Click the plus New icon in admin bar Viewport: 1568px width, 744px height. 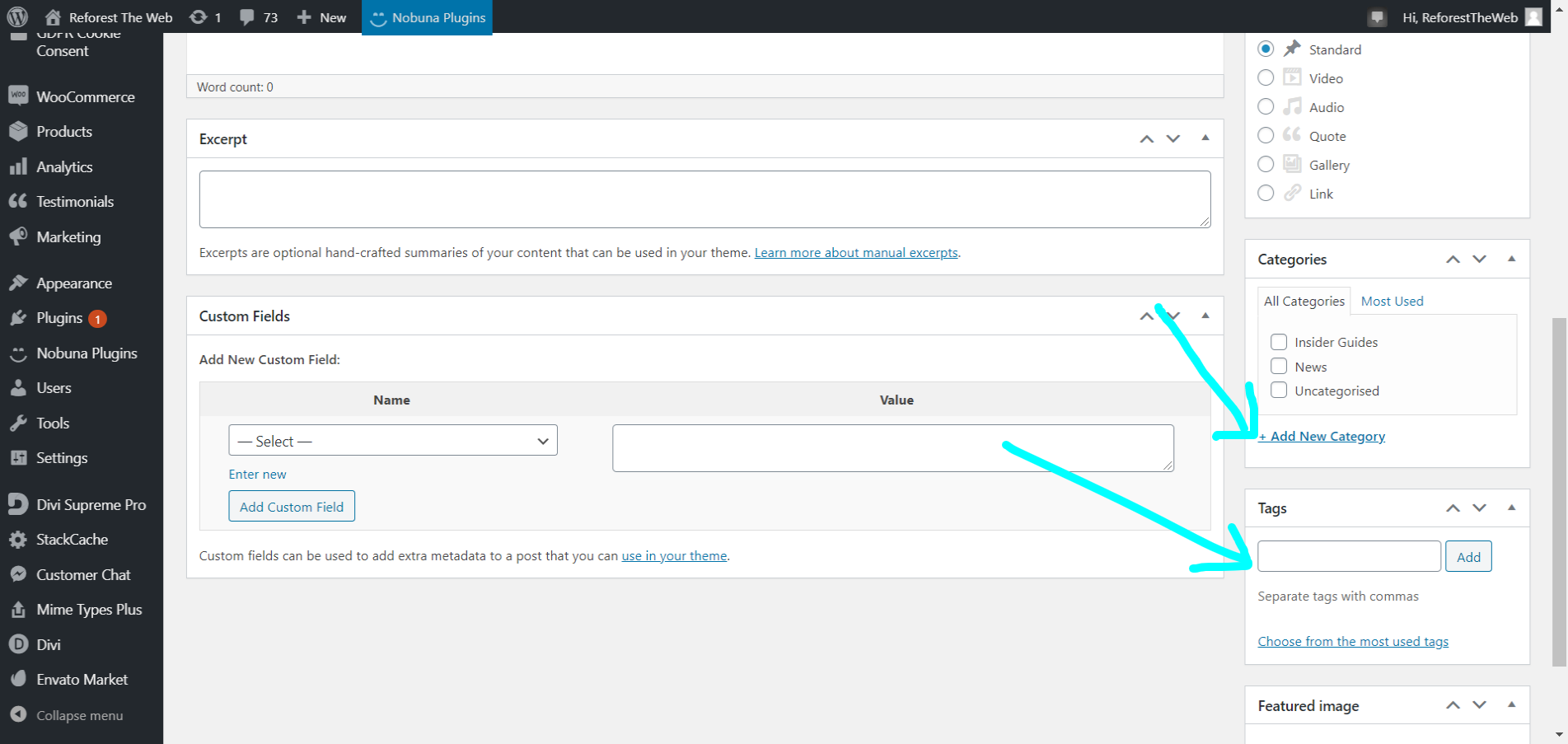pyautogui.click(x=304, y=16)
